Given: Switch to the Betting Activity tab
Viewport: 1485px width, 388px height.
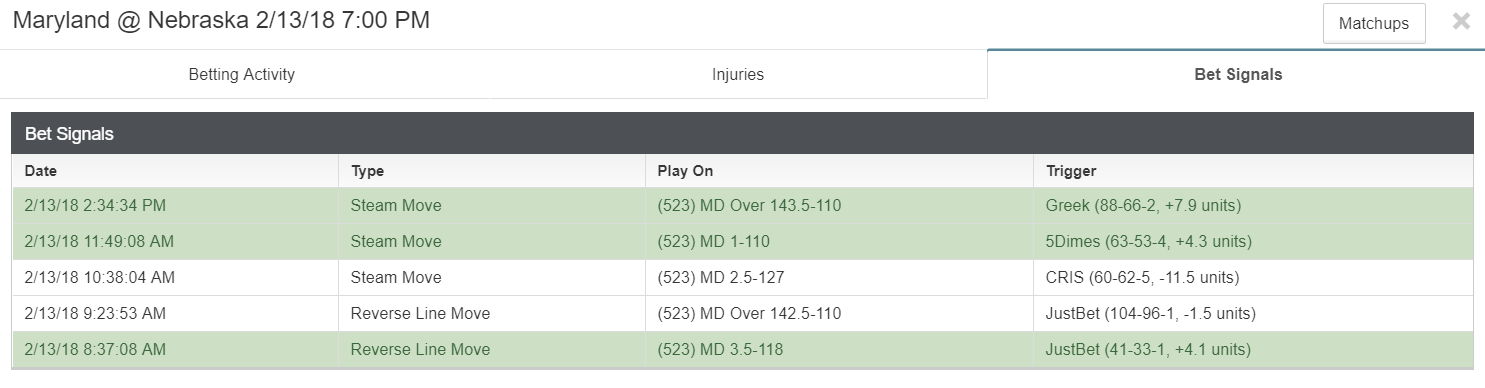Looking at the screenshot, I should pyautogui.click(x=241, y=74).
